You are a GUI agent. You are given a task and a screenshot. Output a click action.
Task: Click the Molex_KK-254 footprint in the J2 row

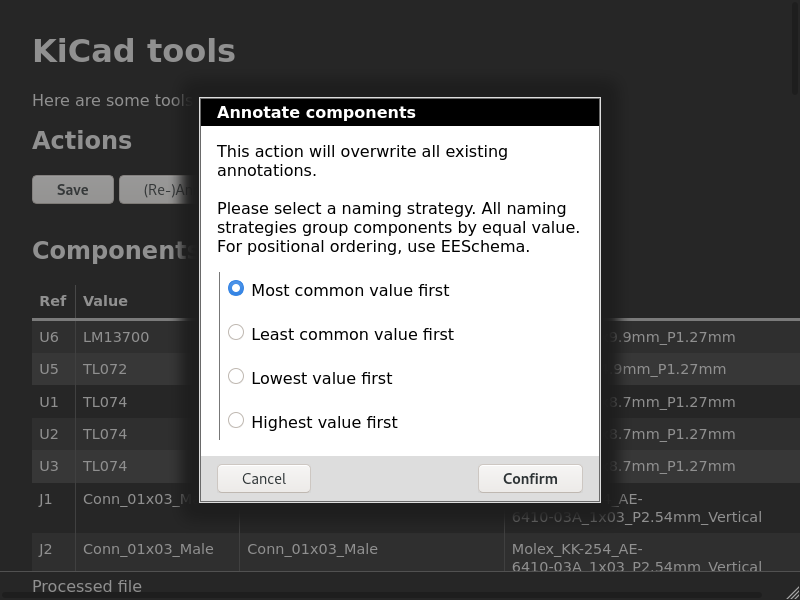pyautogui.click(x=636, y=557)
